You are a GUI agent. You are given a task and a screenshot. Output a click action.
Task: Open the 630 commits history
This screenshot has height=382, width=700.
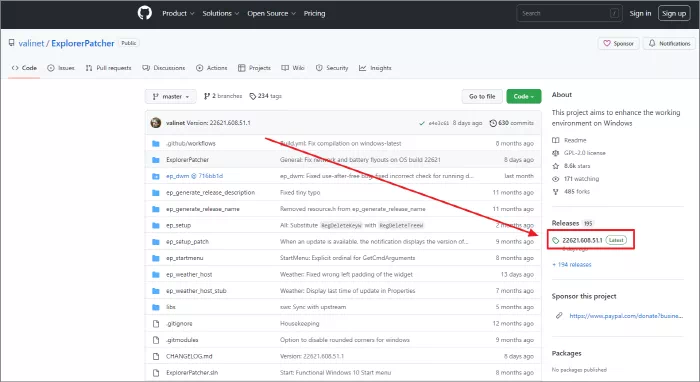pos(512,123)
